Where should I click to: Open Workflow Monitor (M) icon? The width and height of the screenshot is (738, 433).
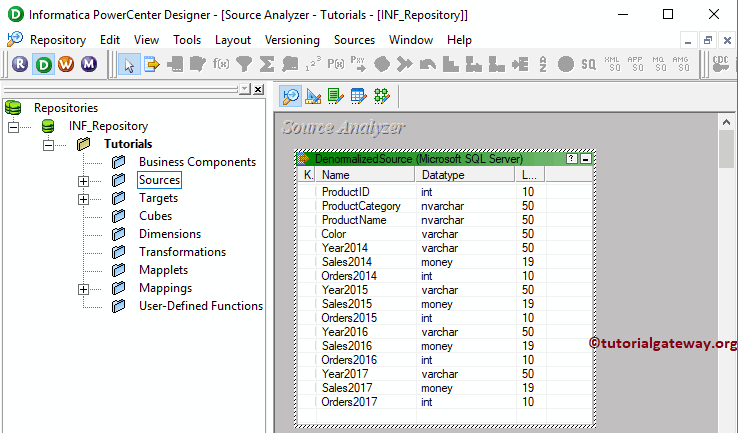pos(90,64)
